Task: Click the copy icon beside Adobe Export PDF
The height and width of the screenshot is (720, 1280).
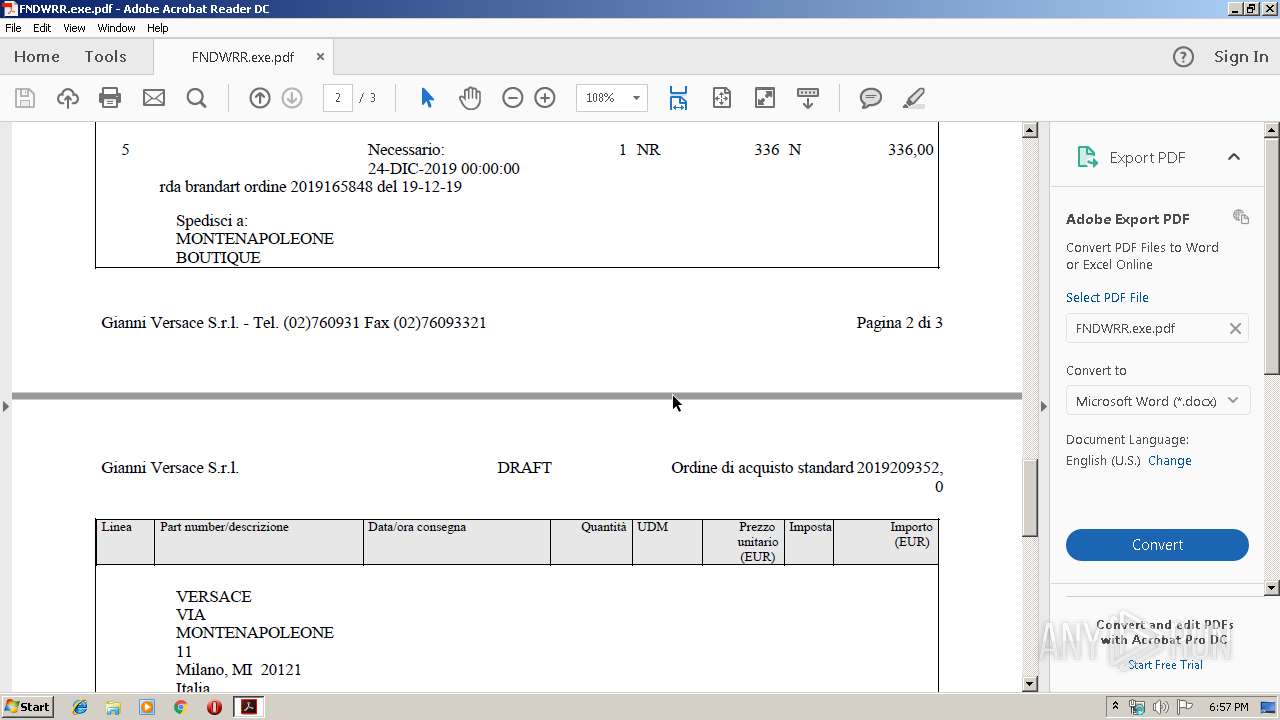Action: click(x=1241, y=217)
